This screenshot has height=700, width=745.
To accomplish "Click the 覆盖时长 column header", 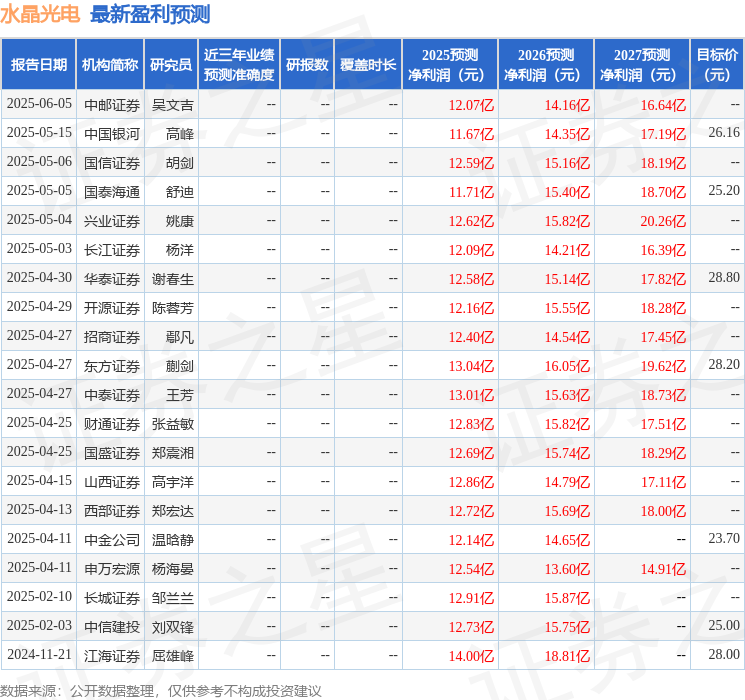I will click(x=367, y=65).
